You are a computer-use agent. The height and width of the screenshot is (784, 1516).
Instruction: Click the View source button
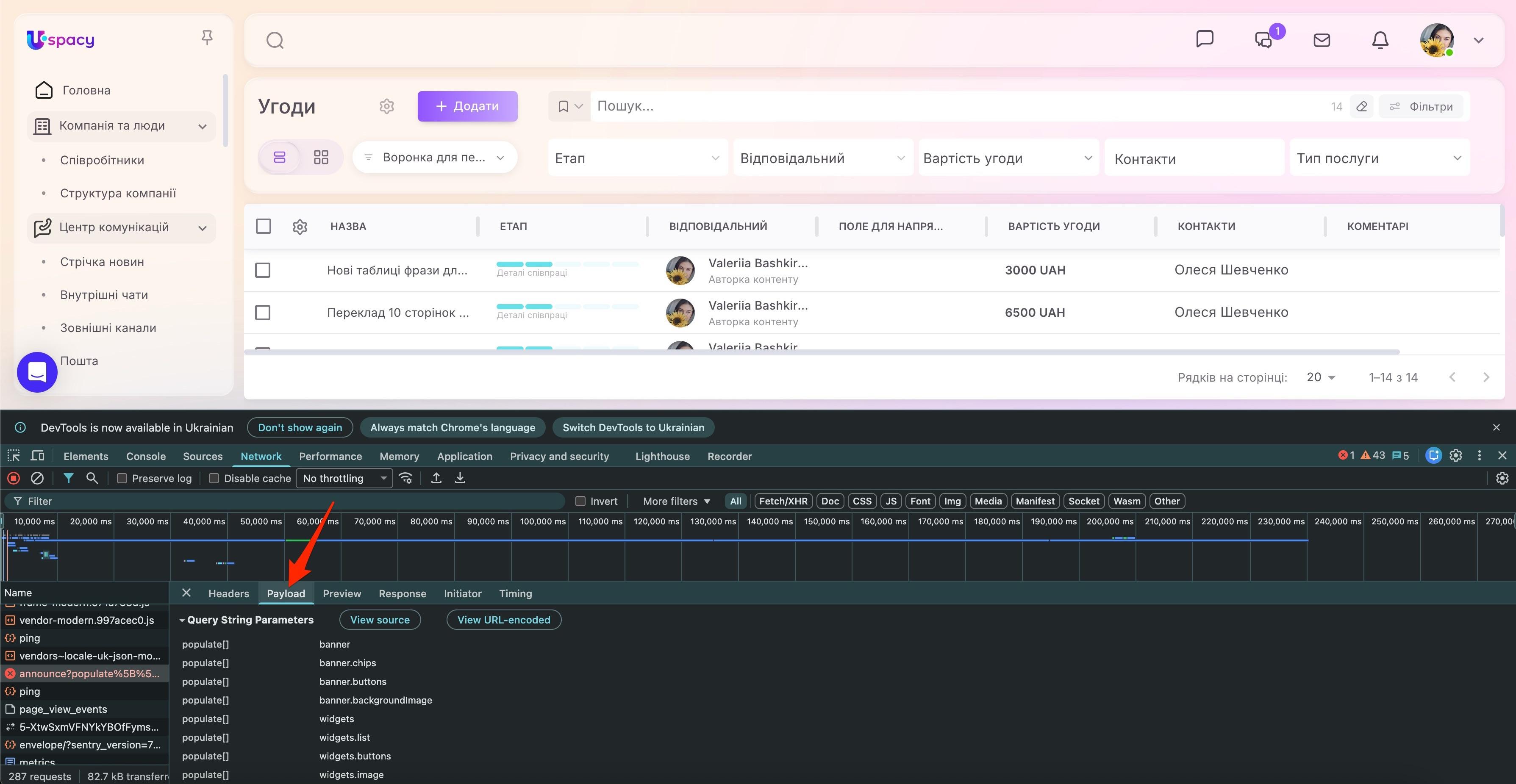click(380, 619)
